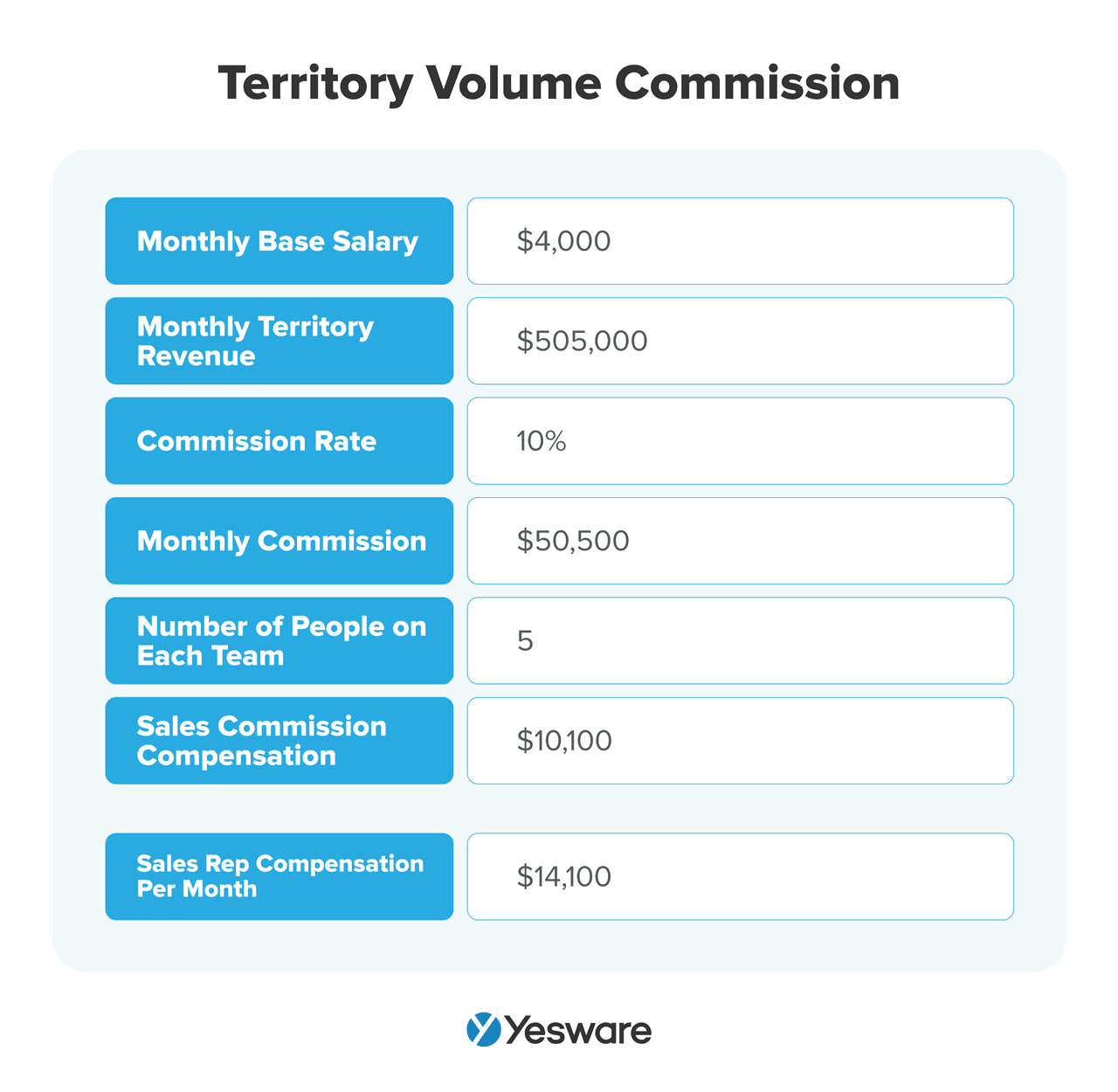Click the team size field showing 5
This screenshot has height=1092, width=1118.
[740, 640]
